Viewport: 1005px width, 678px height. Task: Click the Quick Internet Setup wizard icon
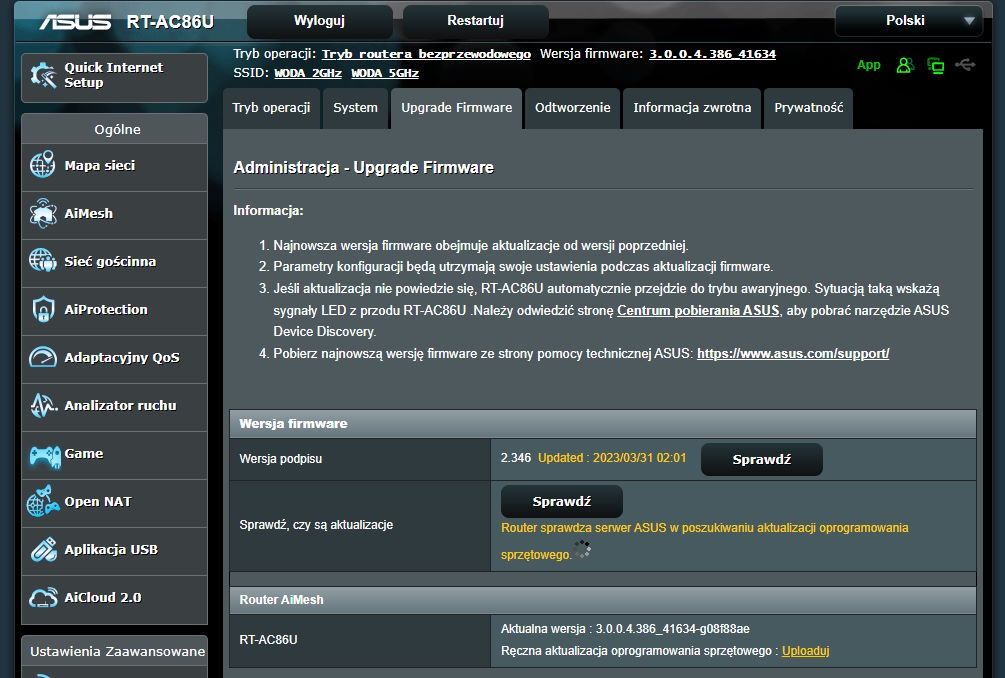43,76
